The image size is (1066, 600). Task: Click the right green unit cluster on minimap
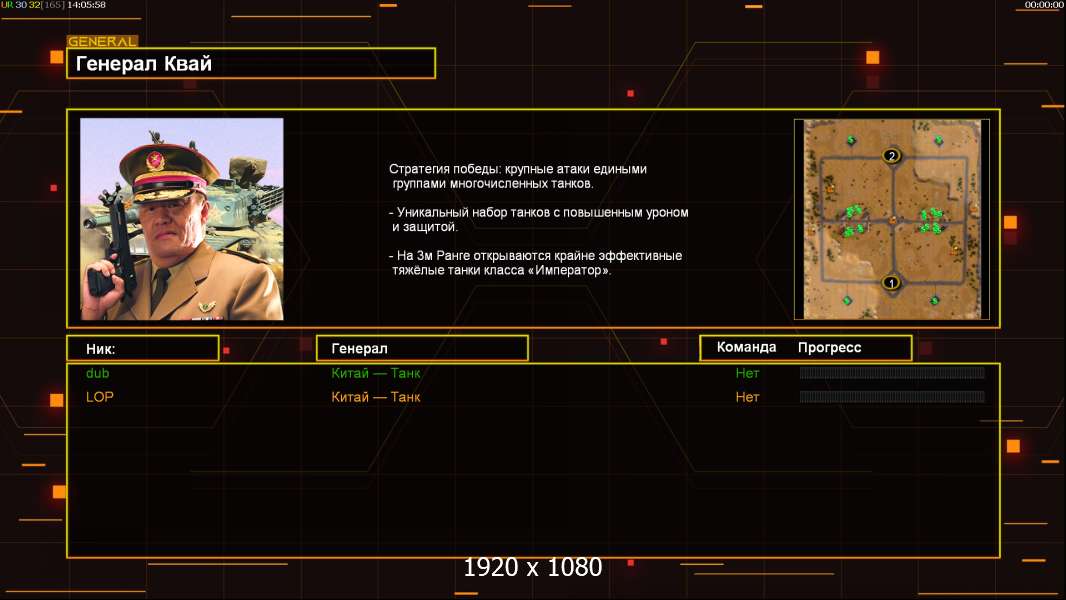(x=931, y=222)
